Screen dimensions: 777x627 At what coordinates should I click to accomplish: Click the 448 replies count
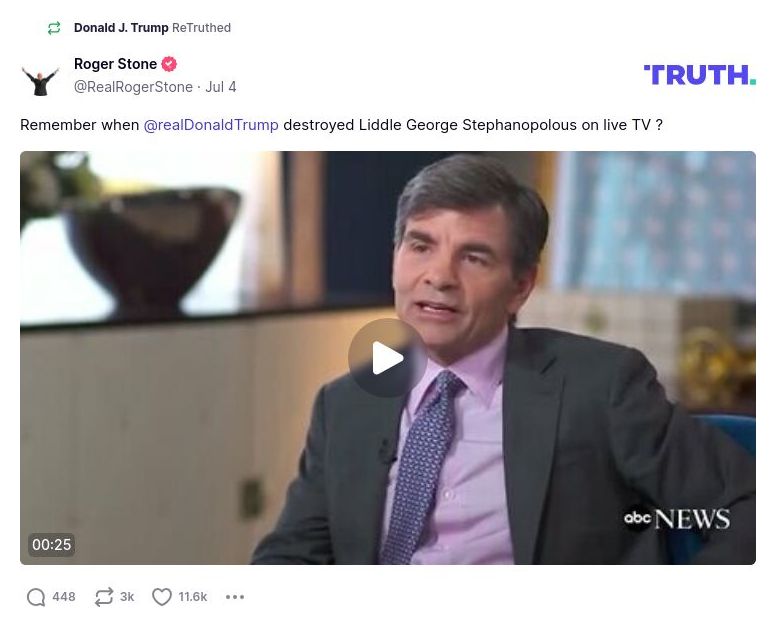64,597
